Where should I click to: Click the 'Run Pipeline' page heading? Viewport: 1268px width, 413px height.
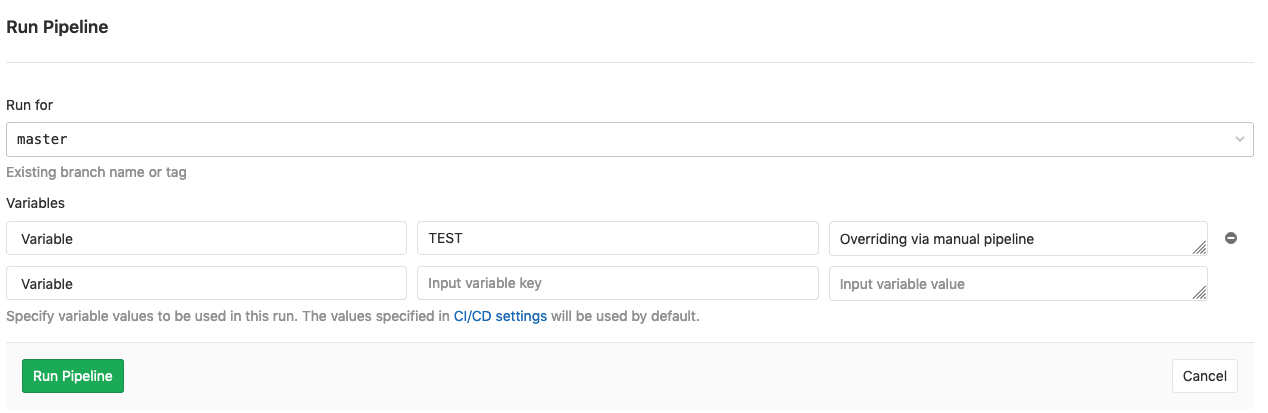pyautogui.click(x=57, y=28)
